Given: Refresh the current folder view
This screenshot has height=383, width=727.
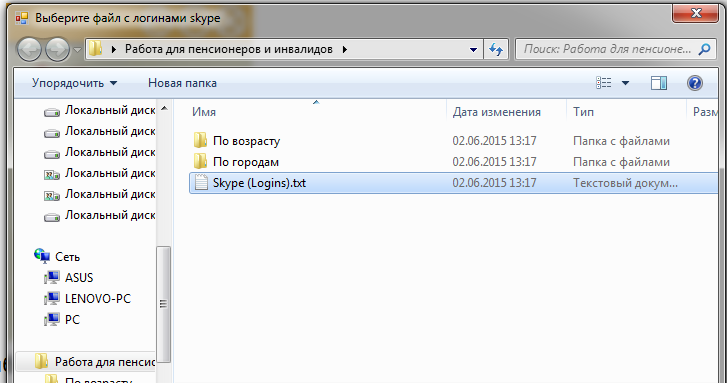Looking at the screenshot, I should (496, 49).
